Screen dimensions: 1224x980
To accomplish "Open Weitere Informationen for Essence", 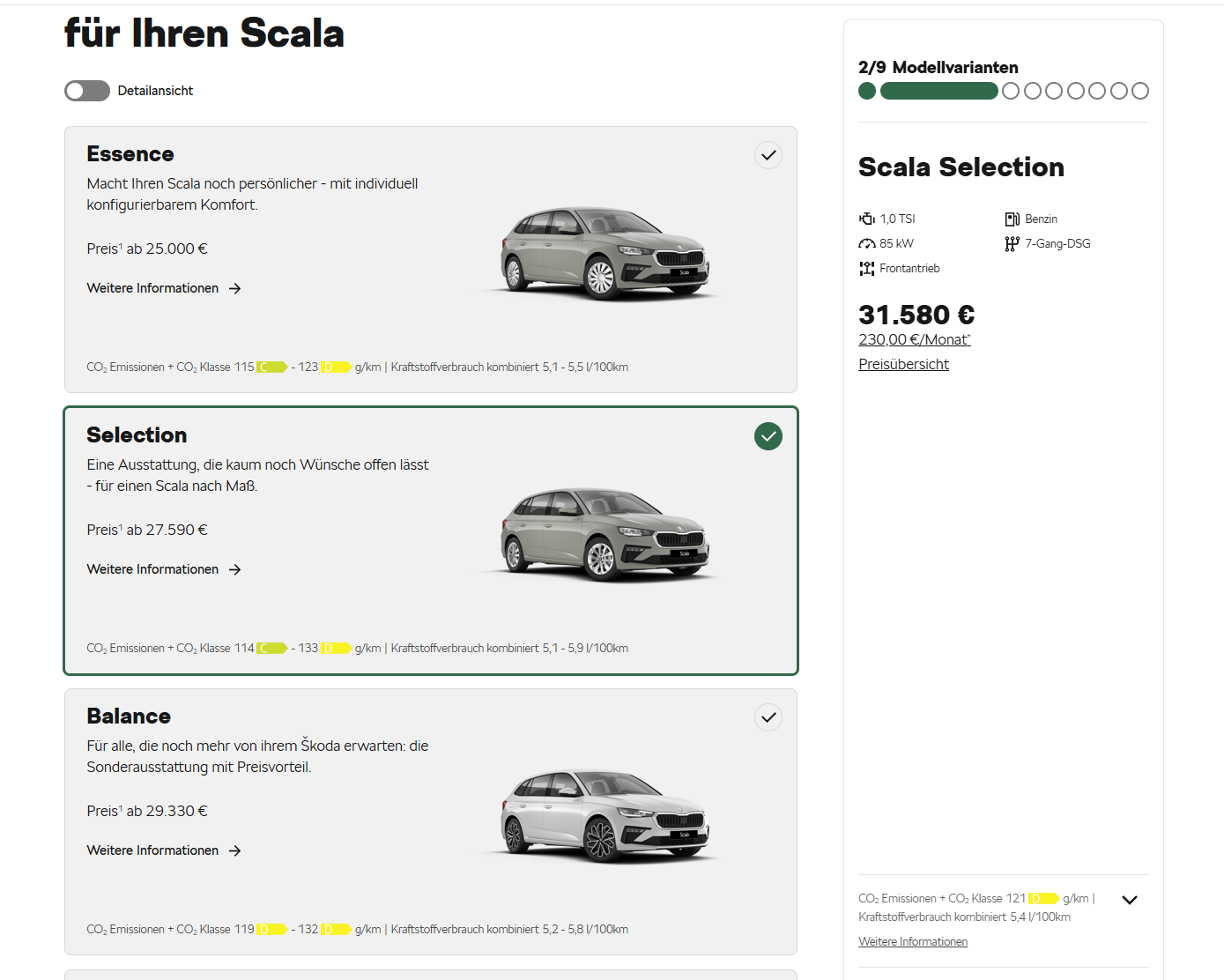I will pyautogui.click(x=152, y=288).
